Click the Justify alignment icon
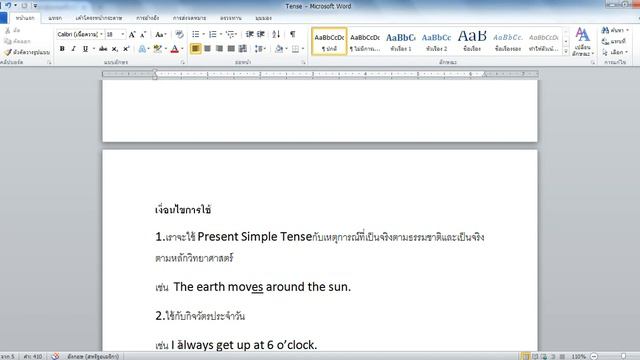This screenshot has height=360, width=640. (231, 49)
